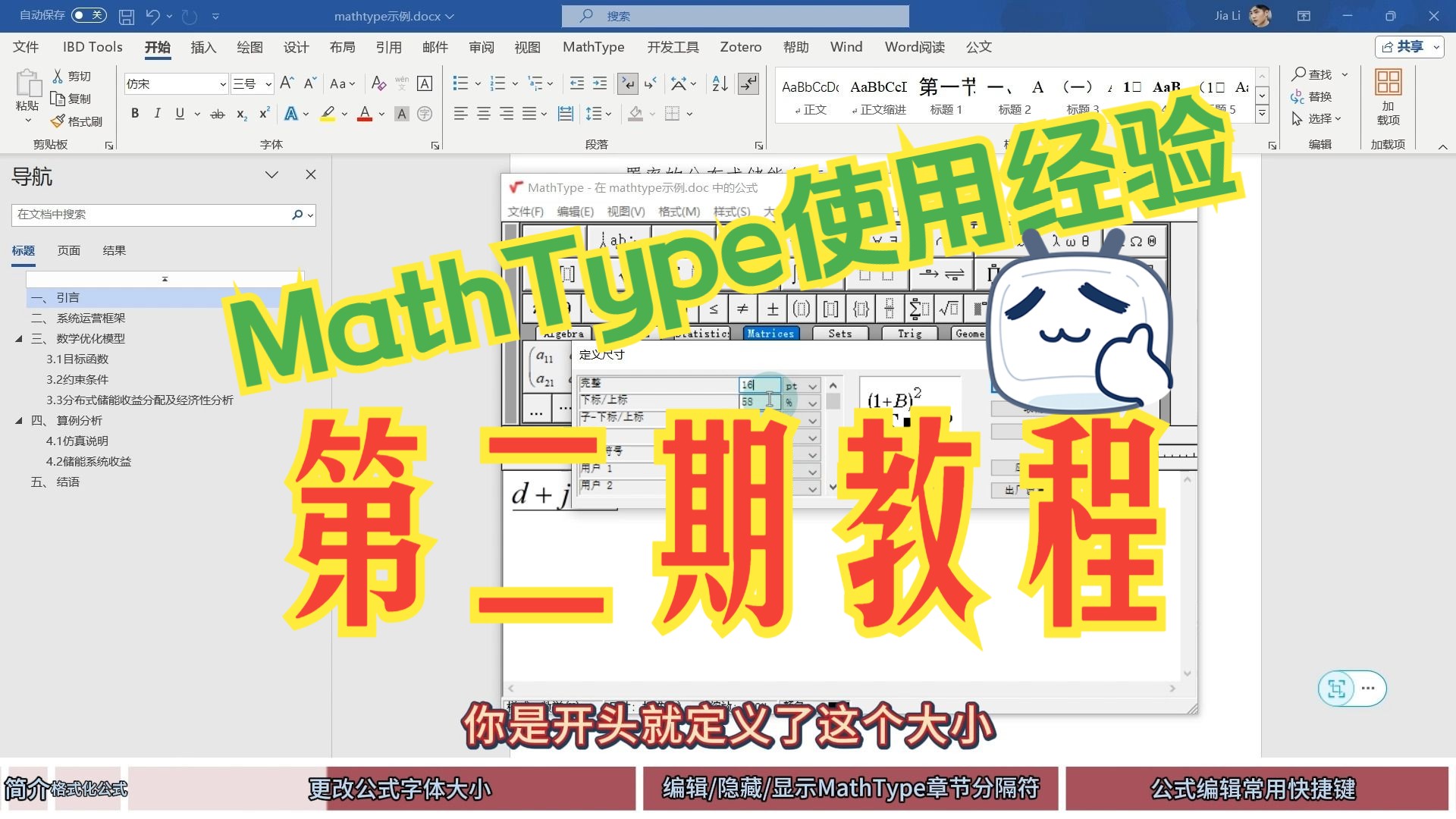Click the Paste clipboard icon
This screenshot has height=819, width=1456.
(28, 83)
